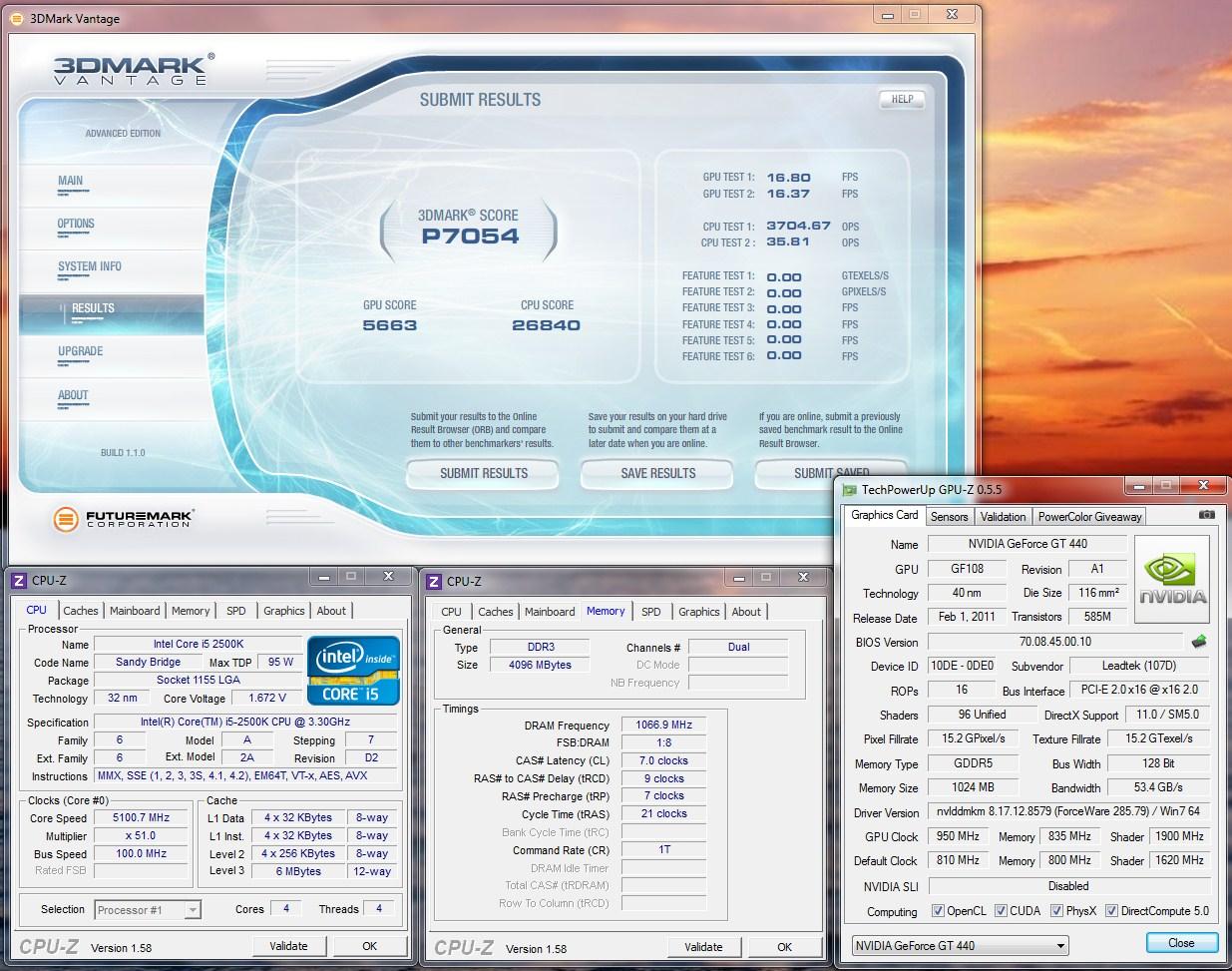Click OK in left CPU-Z window
Image resolution: width=1232 pixels, height=971 pixels.
pyautogui.click(x=370, y=946)
